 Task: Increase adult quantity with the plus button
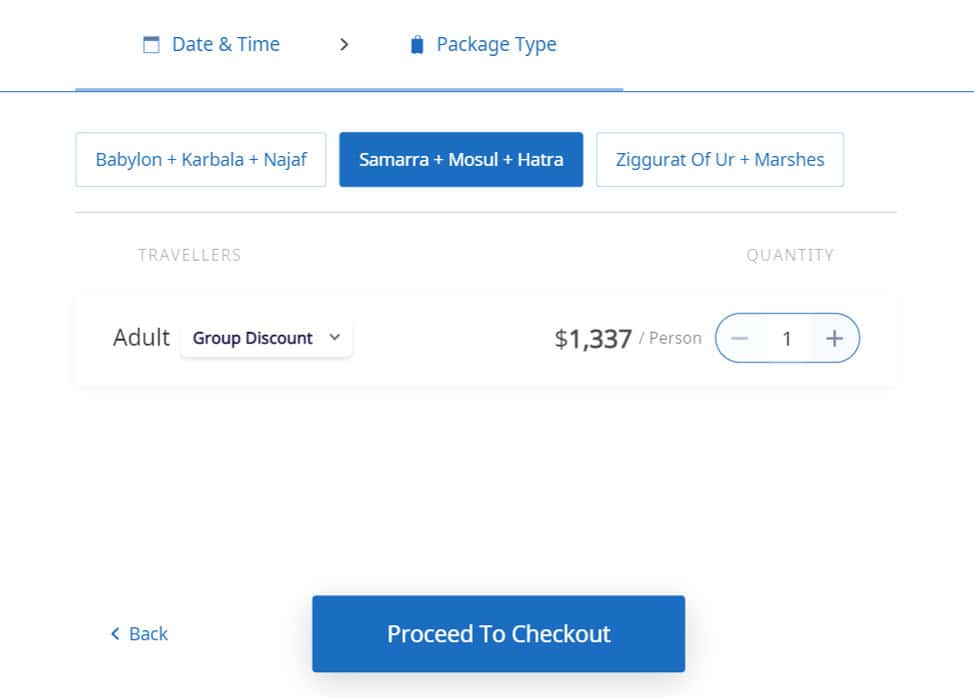(x=834, y=339)
